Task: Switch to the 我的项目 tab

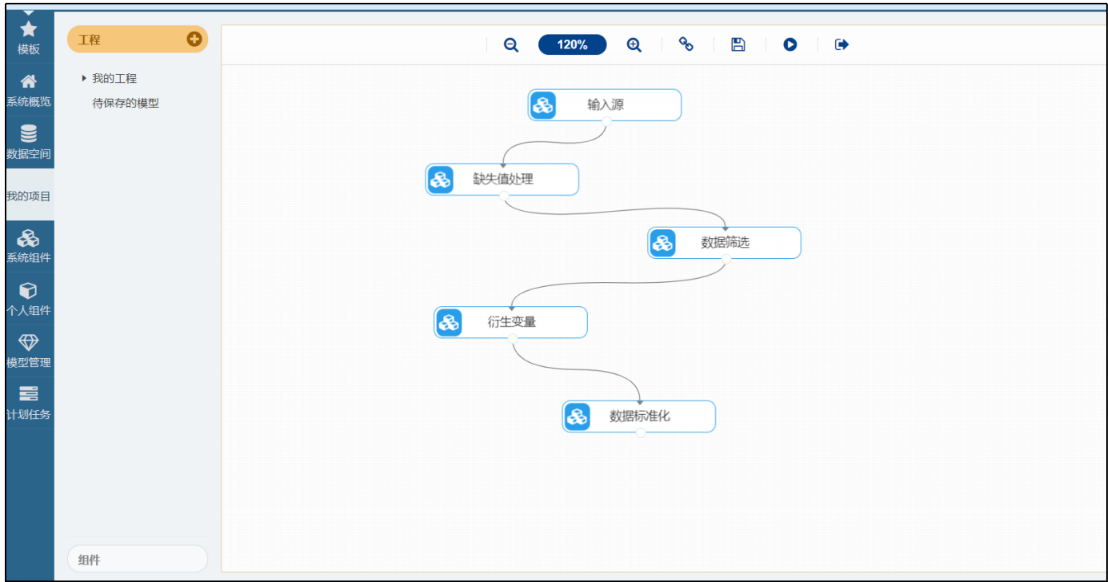Action: click(x=29, y=196)
